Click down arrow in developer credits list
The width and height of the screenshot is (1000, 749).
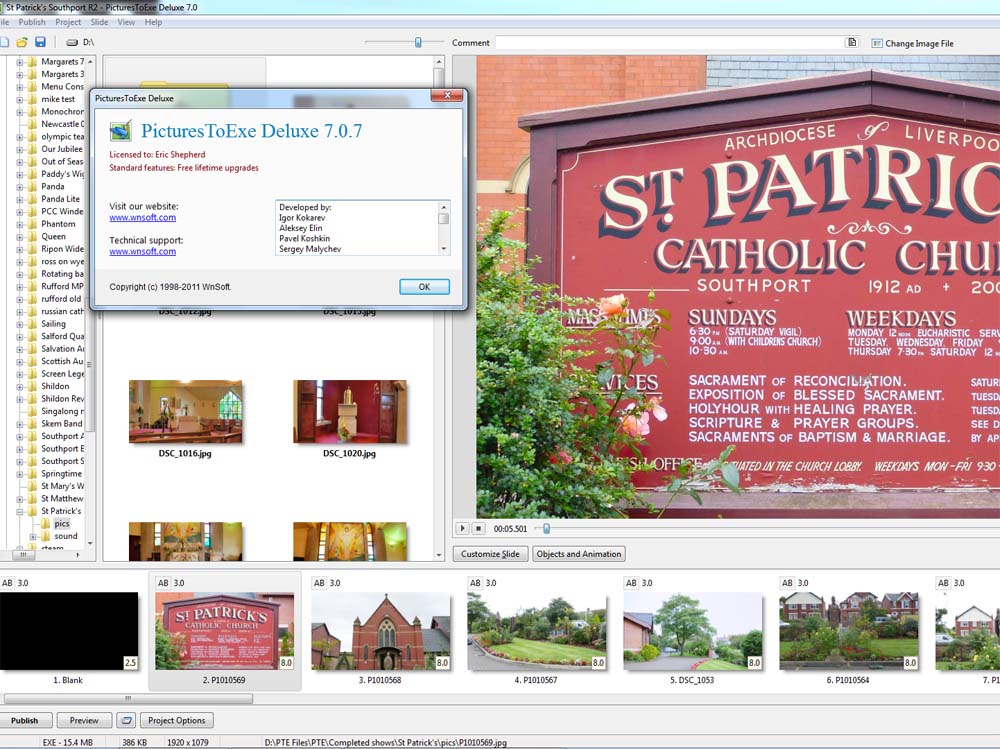pos(444,249)
